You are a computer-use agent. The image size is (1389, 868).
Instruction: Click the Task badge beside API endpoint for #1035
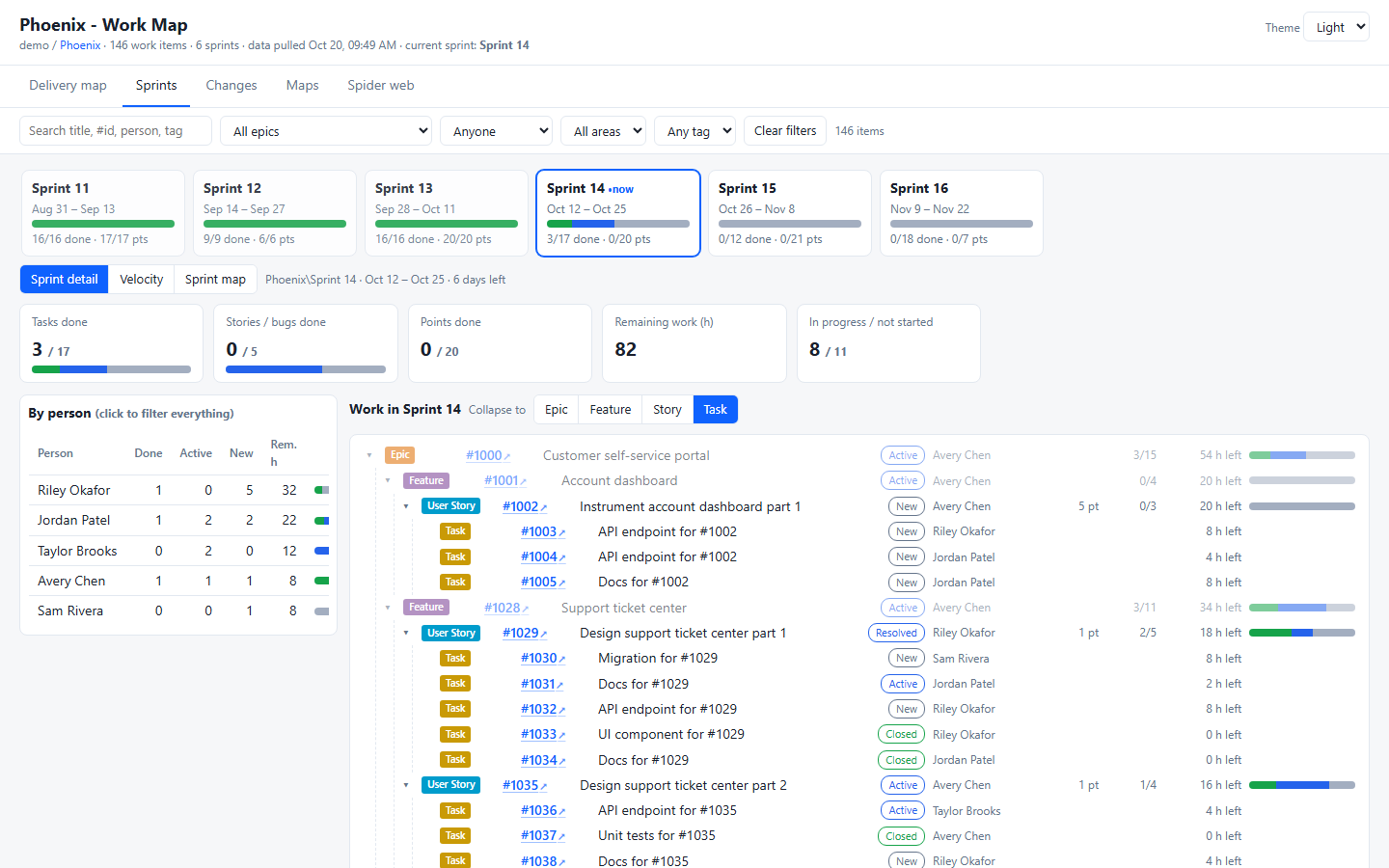coord(455,811)
